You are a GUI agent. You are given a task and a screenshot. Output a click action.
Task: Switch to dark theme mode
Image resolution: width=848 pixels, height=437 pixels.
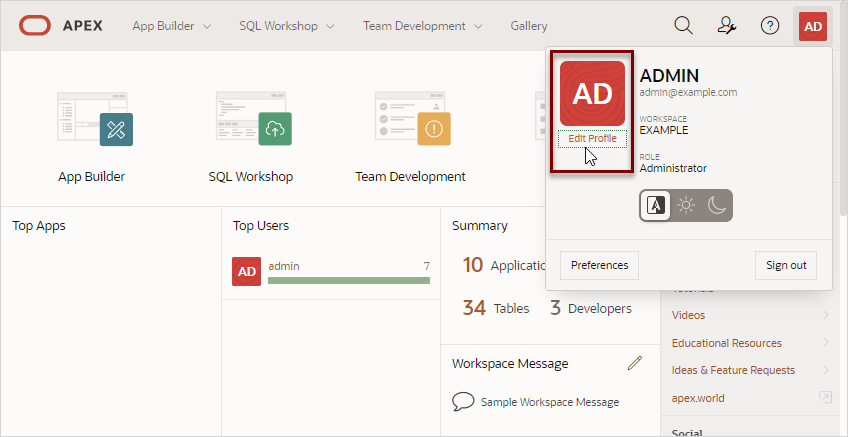pyautogui.click(x=717, y=206)
